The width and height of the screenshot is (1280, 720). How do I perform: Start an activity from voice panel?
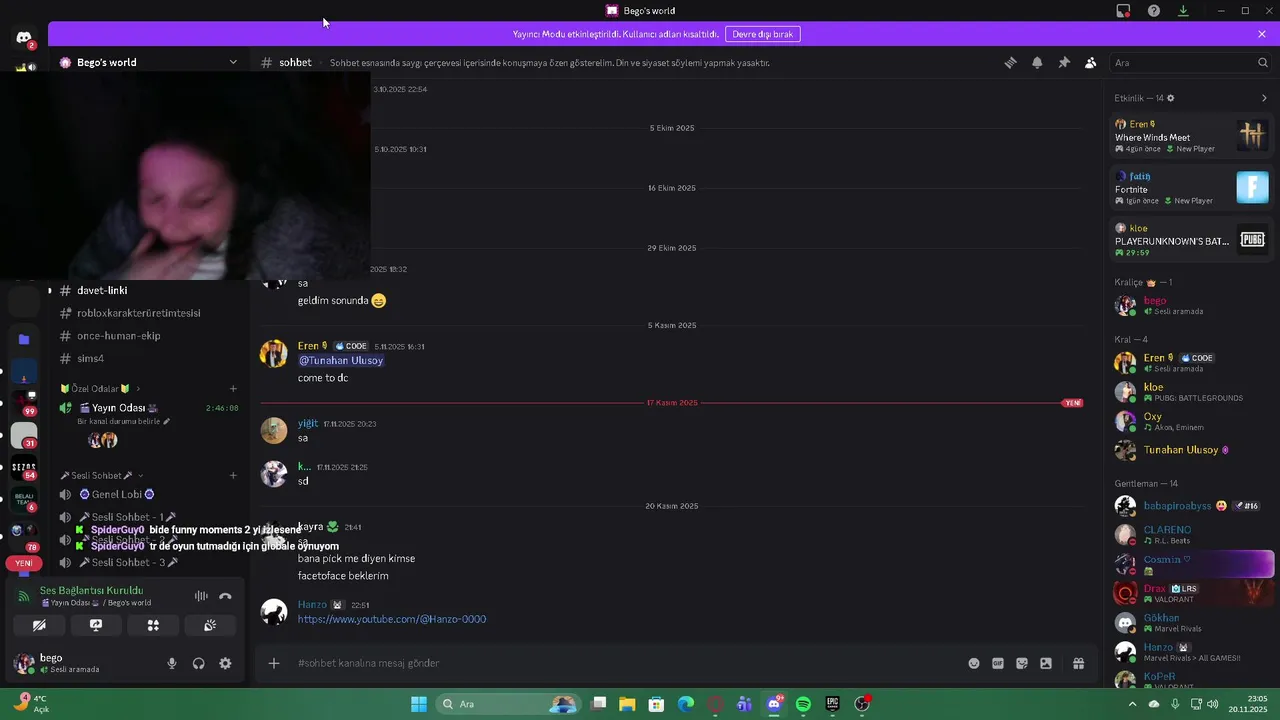tap(153, 625)
